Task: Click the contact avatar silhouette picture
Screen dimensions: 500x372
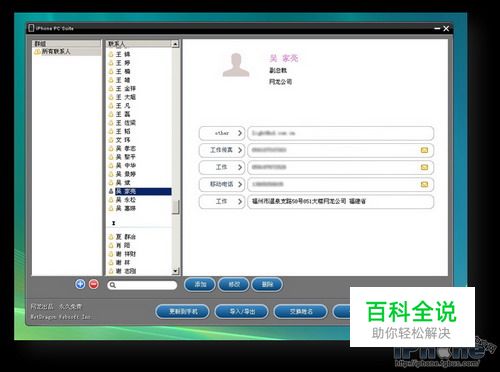Action: pyautogui.click(x=236, y=65)
